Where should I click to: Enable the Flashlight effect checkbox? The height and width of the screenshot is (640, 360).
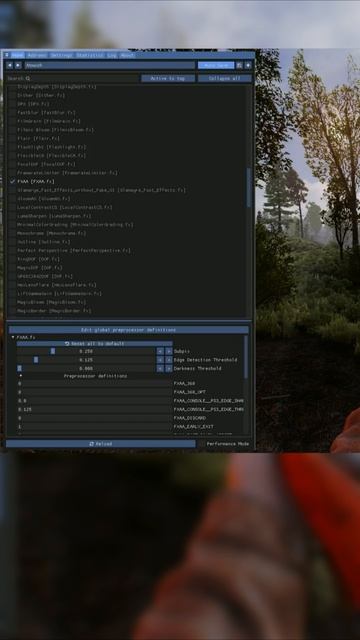point(13,147)
